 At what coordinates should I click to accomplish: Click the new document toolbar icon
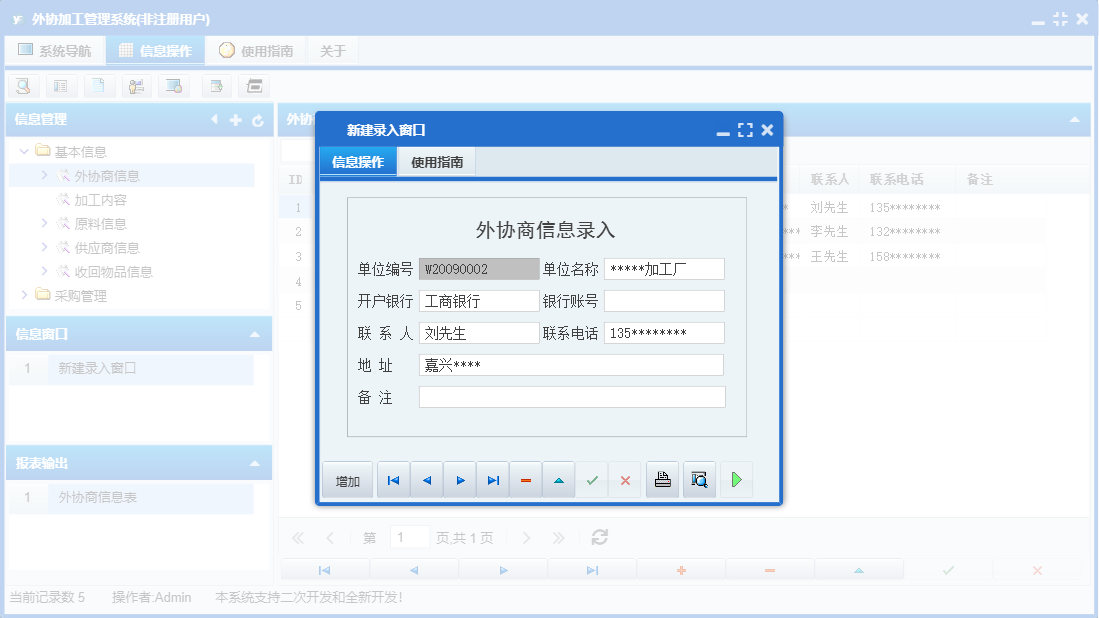pos(99,86)
